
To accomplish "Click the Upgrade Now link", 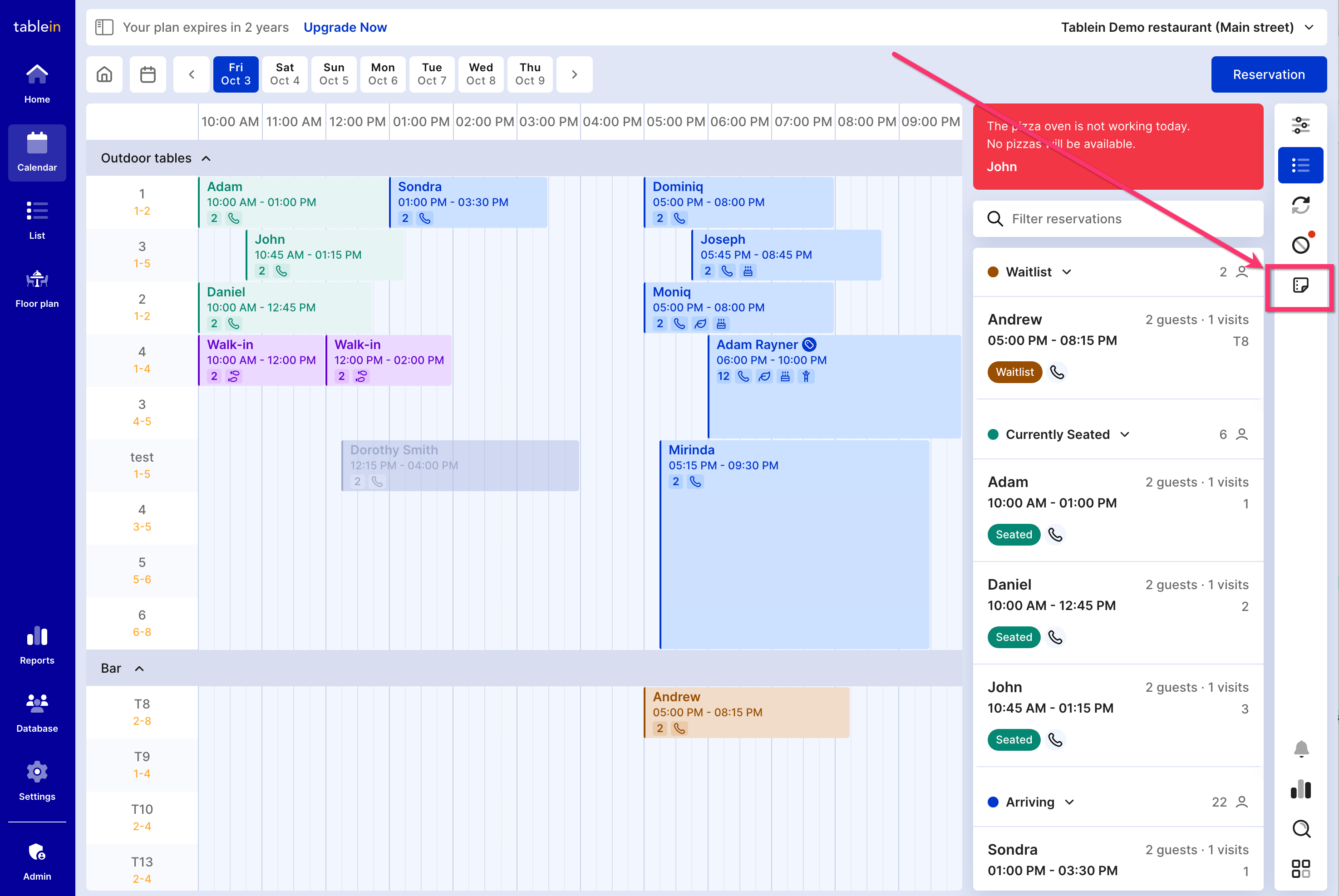I will coord(345,27).
